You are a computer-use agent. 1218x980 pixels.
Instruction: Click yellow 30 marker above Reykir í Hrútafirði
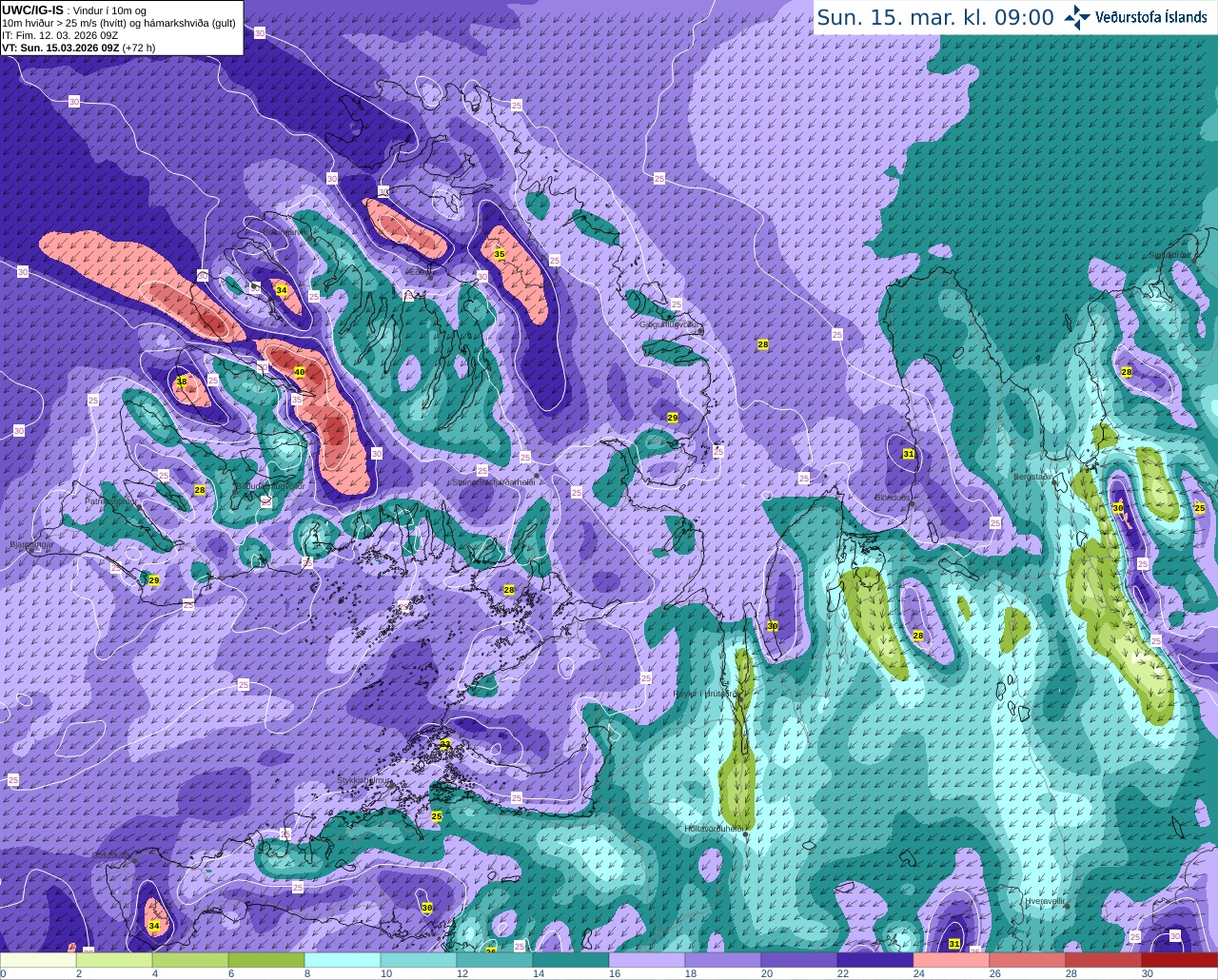(x=773, y=626)
